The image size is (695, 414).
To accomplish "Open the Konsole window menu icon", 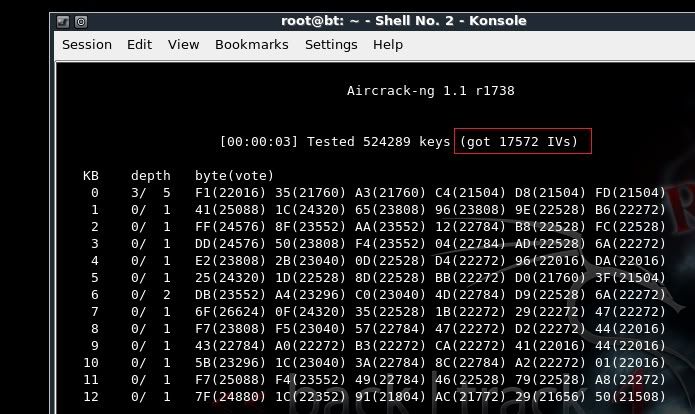I will coord(63,21).
